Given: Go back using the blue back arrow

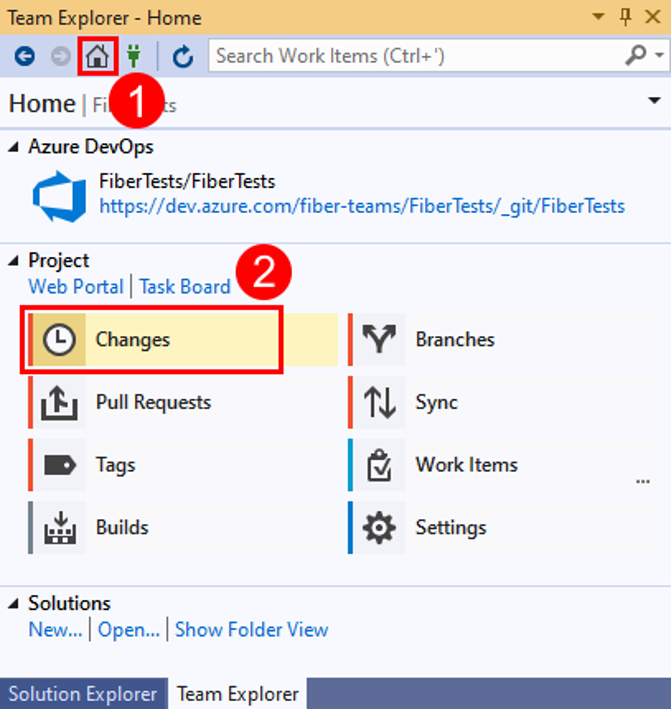Looking at the screenshot, I should click(24, 57).
